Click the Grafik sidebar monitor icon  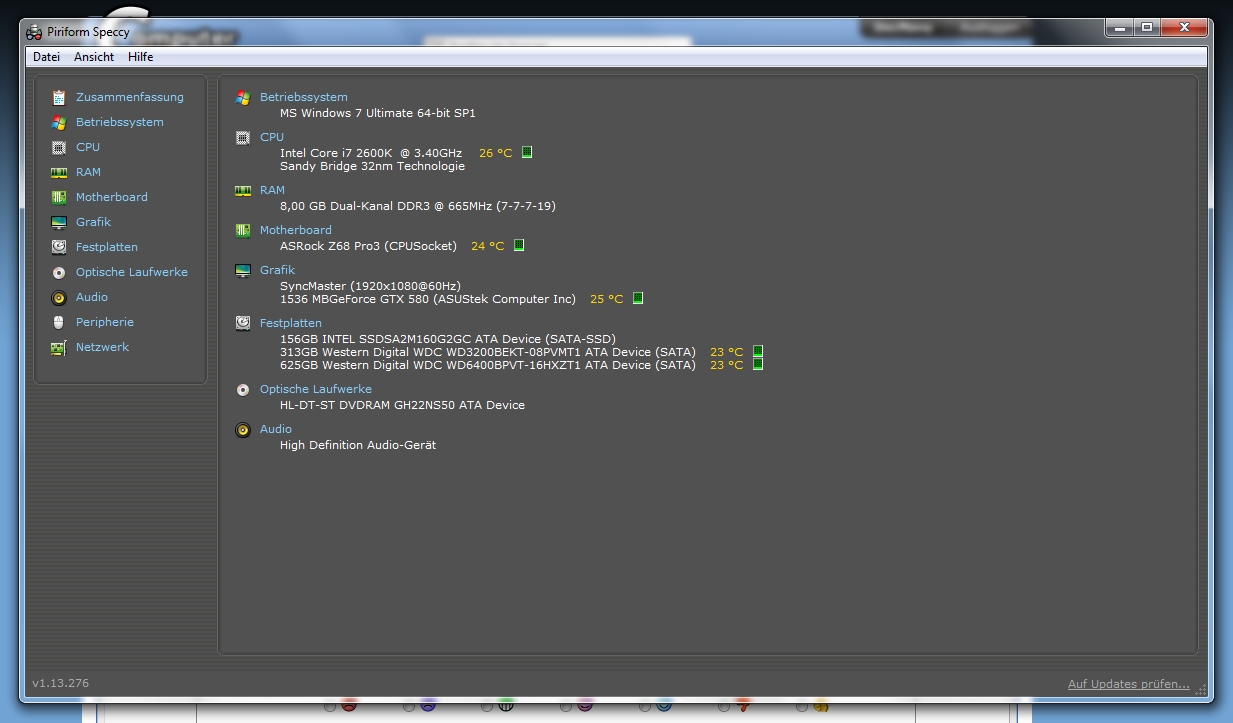point(58,222)
